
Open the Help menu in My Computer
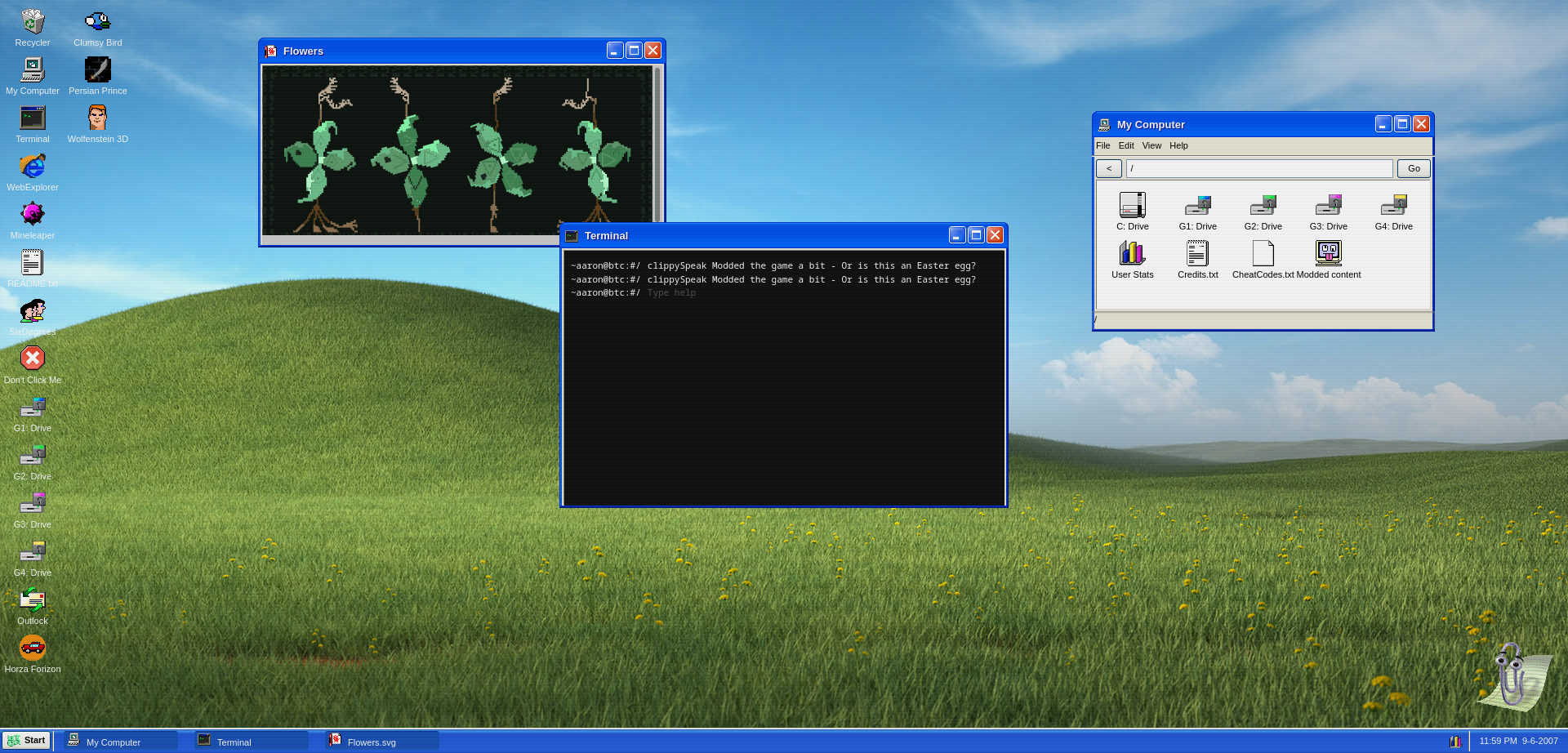1178,145
